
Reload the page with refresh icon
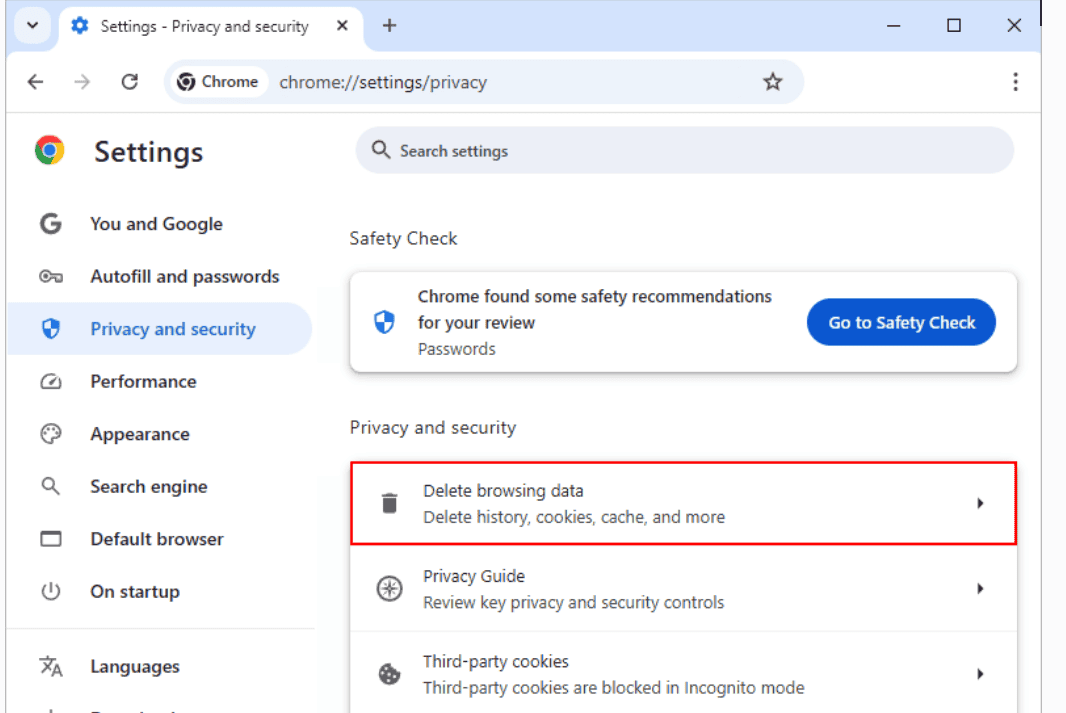pos(129,82)
